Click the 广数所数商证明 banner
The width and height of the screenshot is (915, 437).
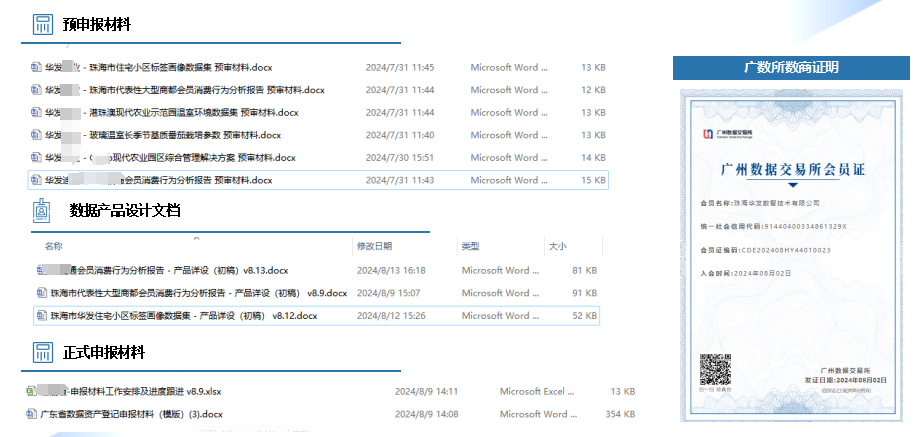click(791, 68)
